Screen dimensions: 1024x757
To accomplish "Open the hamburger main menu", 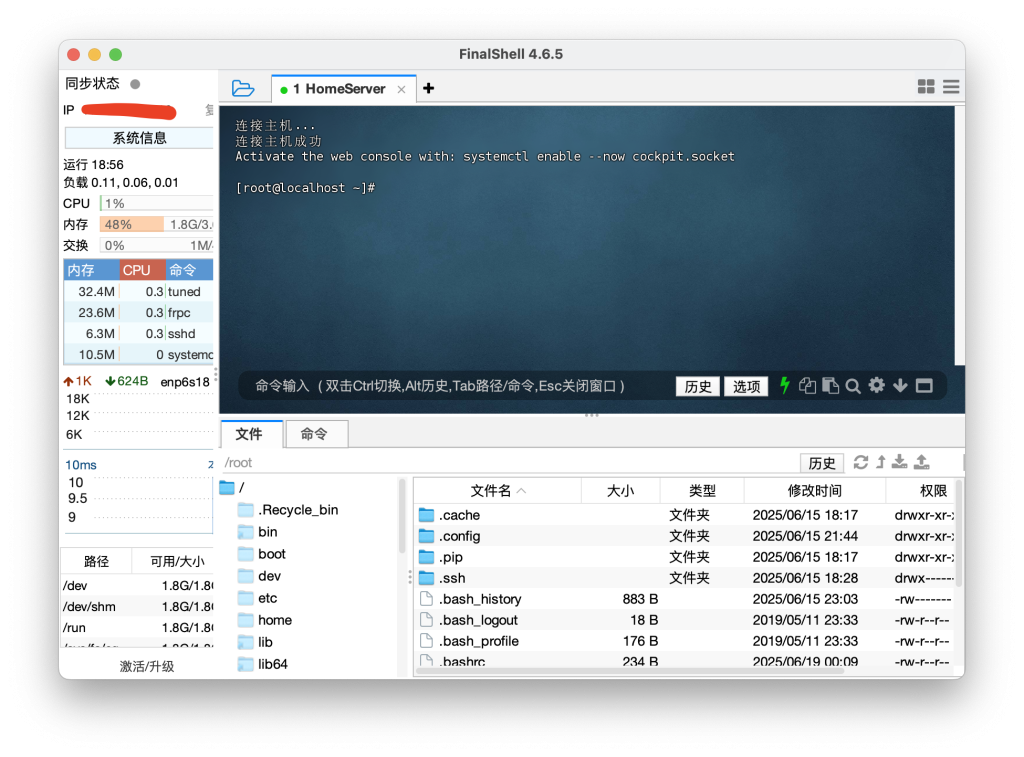I will click(951, 88).
